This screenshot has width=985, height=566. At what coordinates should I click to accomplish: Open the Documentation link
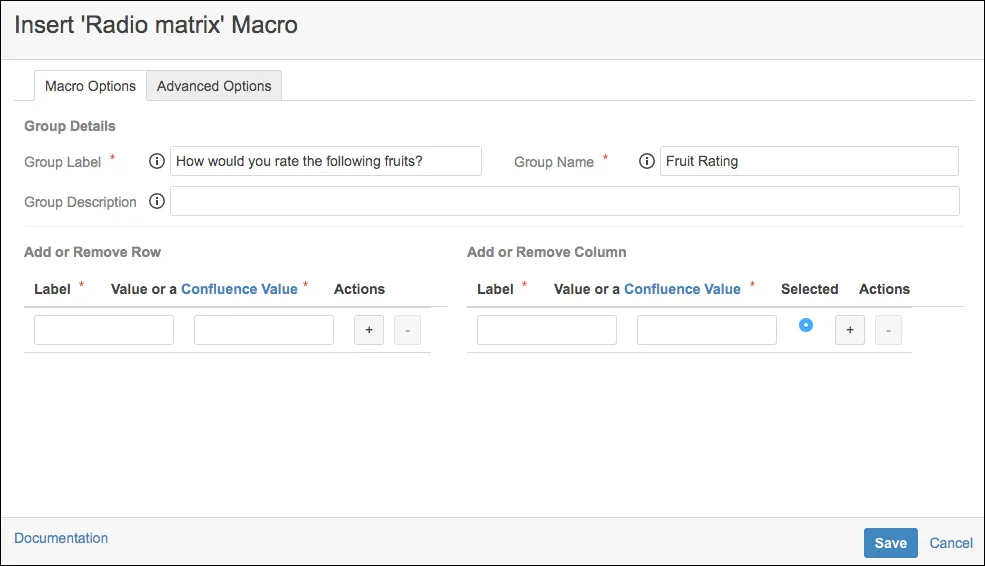click(x=61, y=538)
